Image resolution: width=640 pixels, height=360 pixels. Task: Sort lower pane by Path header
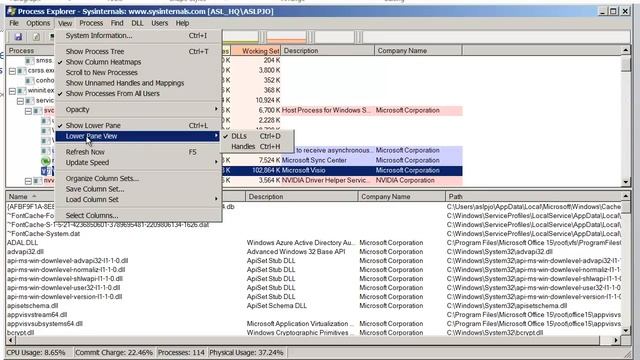pos(533,196)
